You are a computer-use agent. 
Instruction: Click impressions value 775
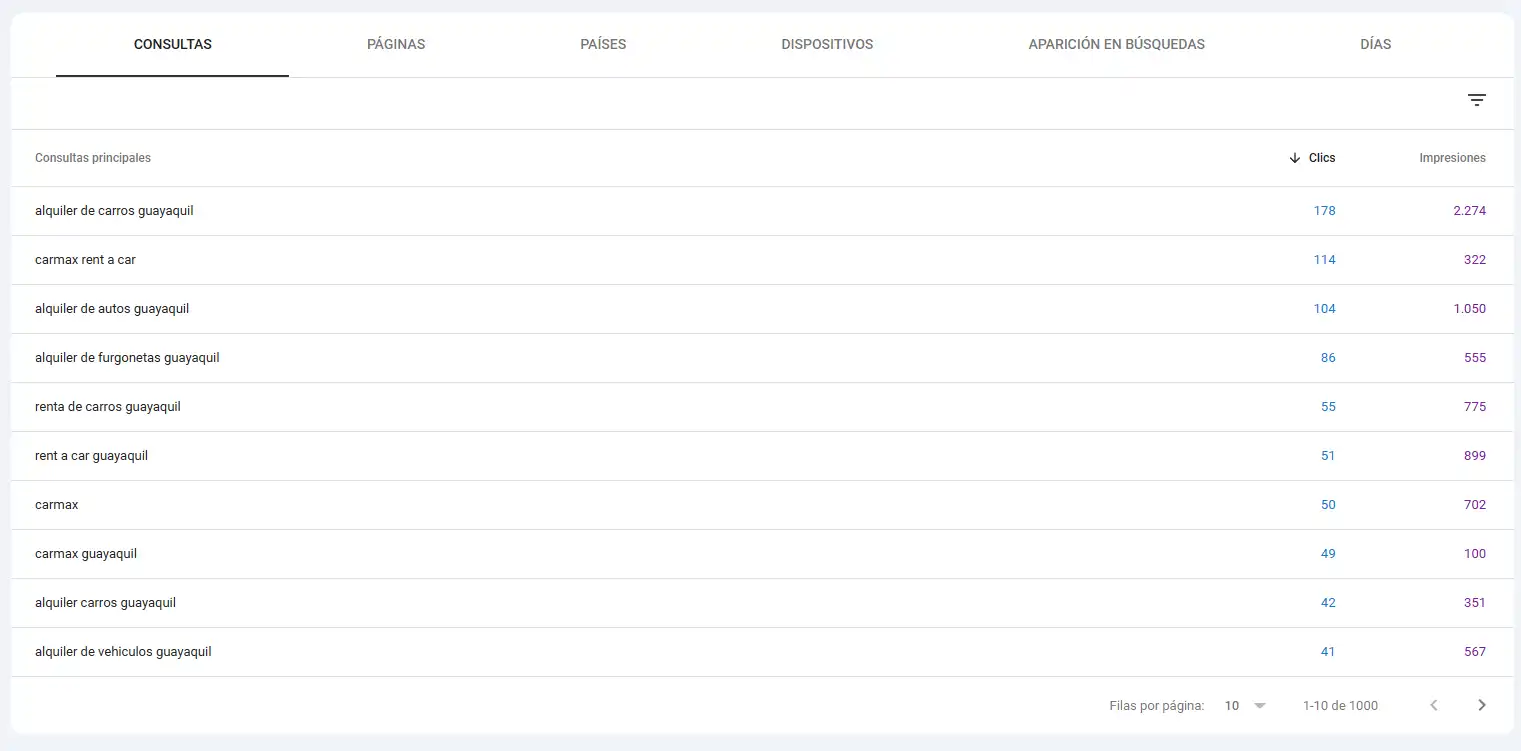click(x=1475, y=407)
